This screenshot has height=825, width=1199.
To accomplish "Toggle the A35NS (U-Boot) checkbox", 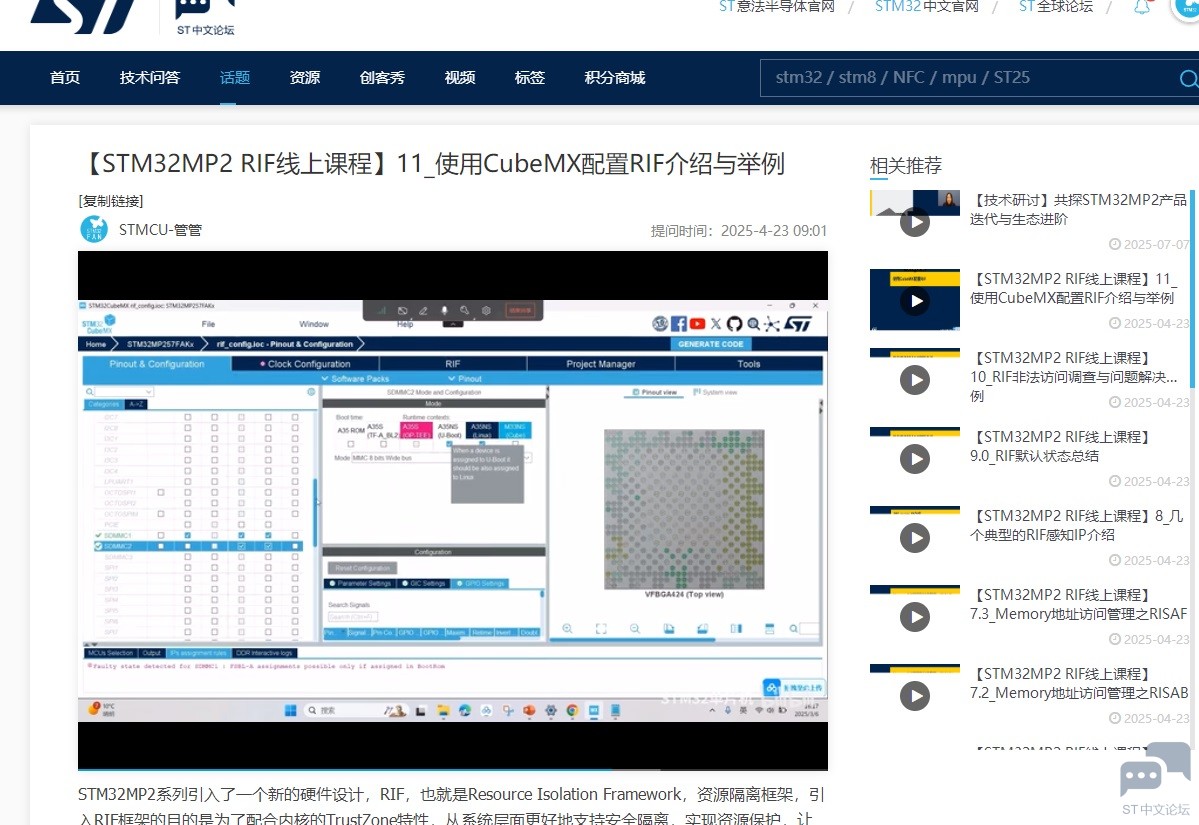I will 449,444.
